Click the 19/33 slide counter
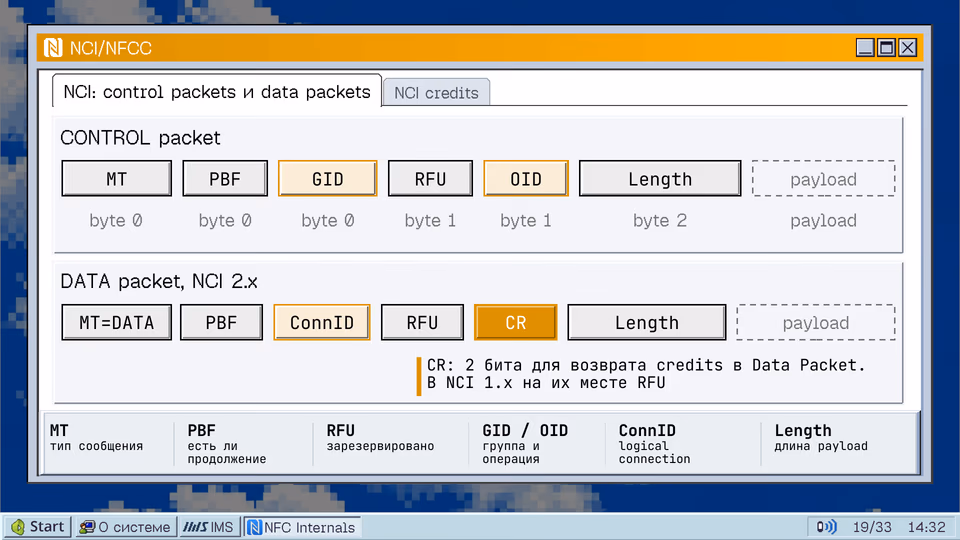The height and width of the screenshot is (540, 960). 872,527
